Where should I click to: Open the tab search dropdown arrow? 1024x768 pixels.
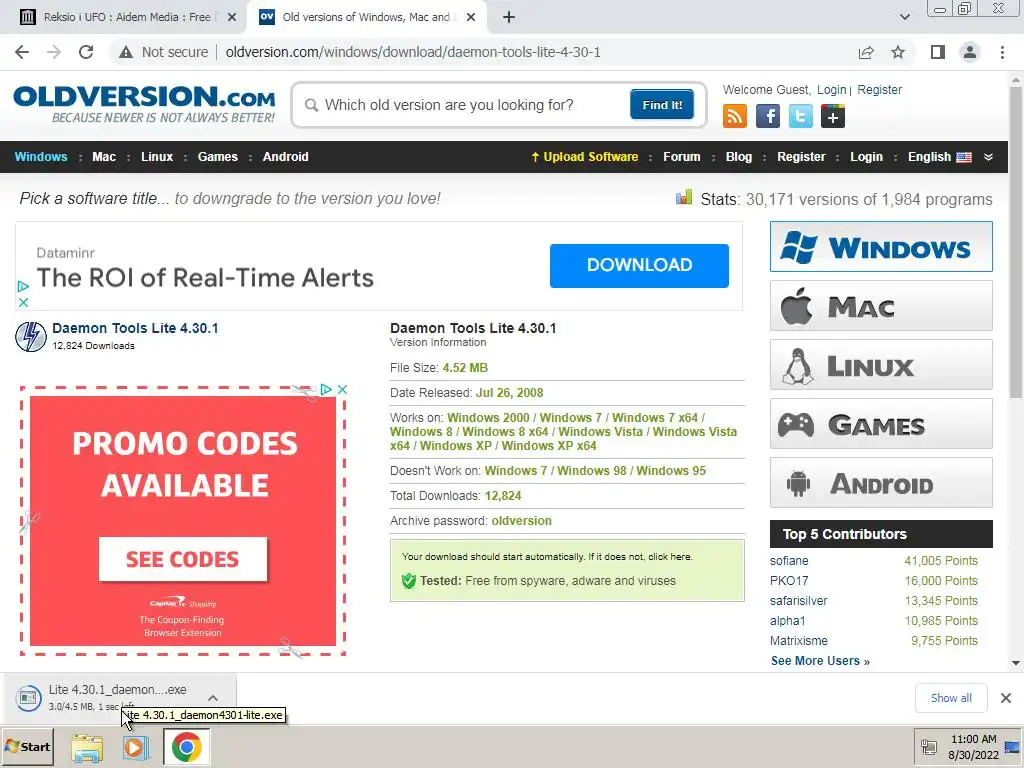pyautogui.click(x=904, y=17)
